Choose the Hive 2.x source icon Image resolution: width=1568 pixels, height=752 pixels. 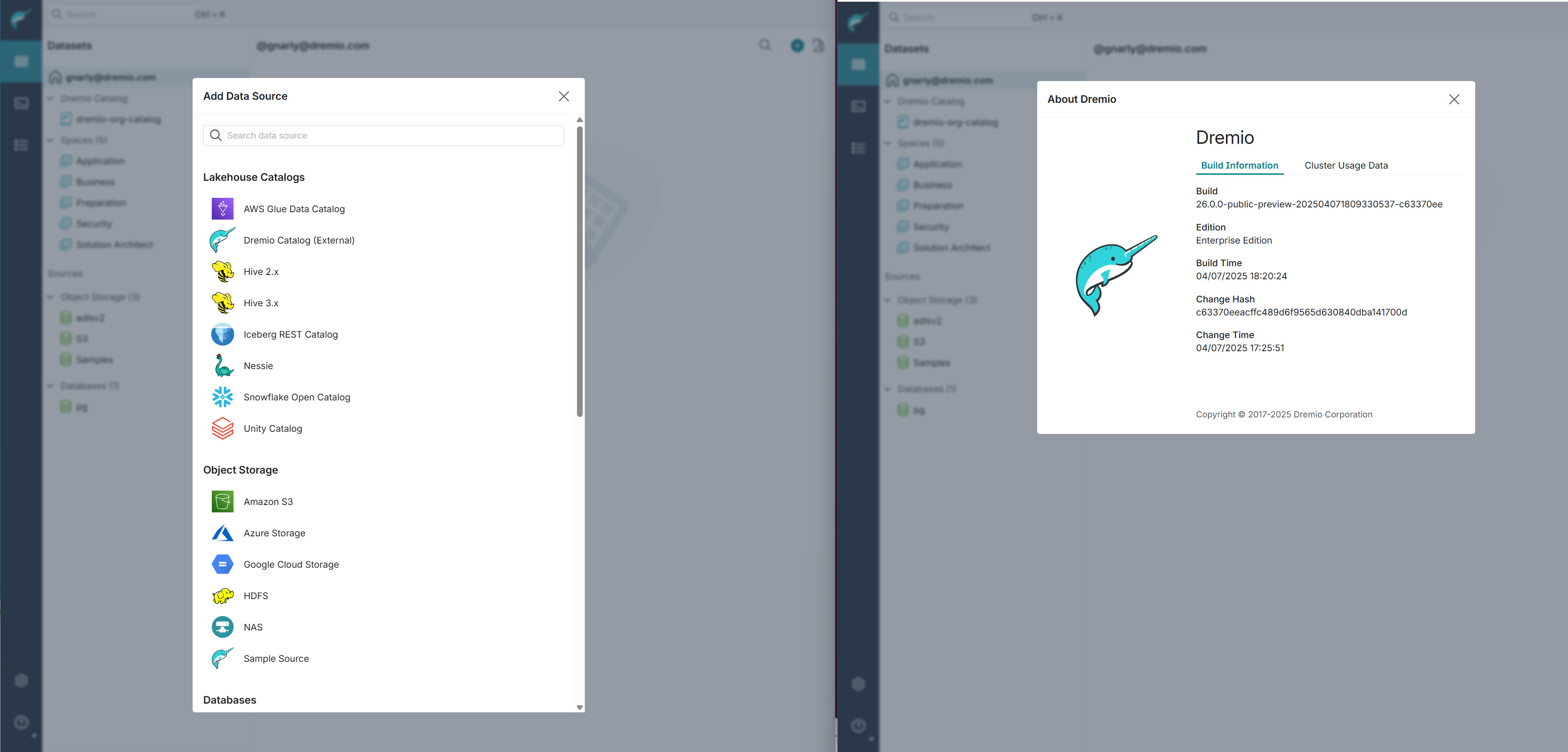(222, 271)
